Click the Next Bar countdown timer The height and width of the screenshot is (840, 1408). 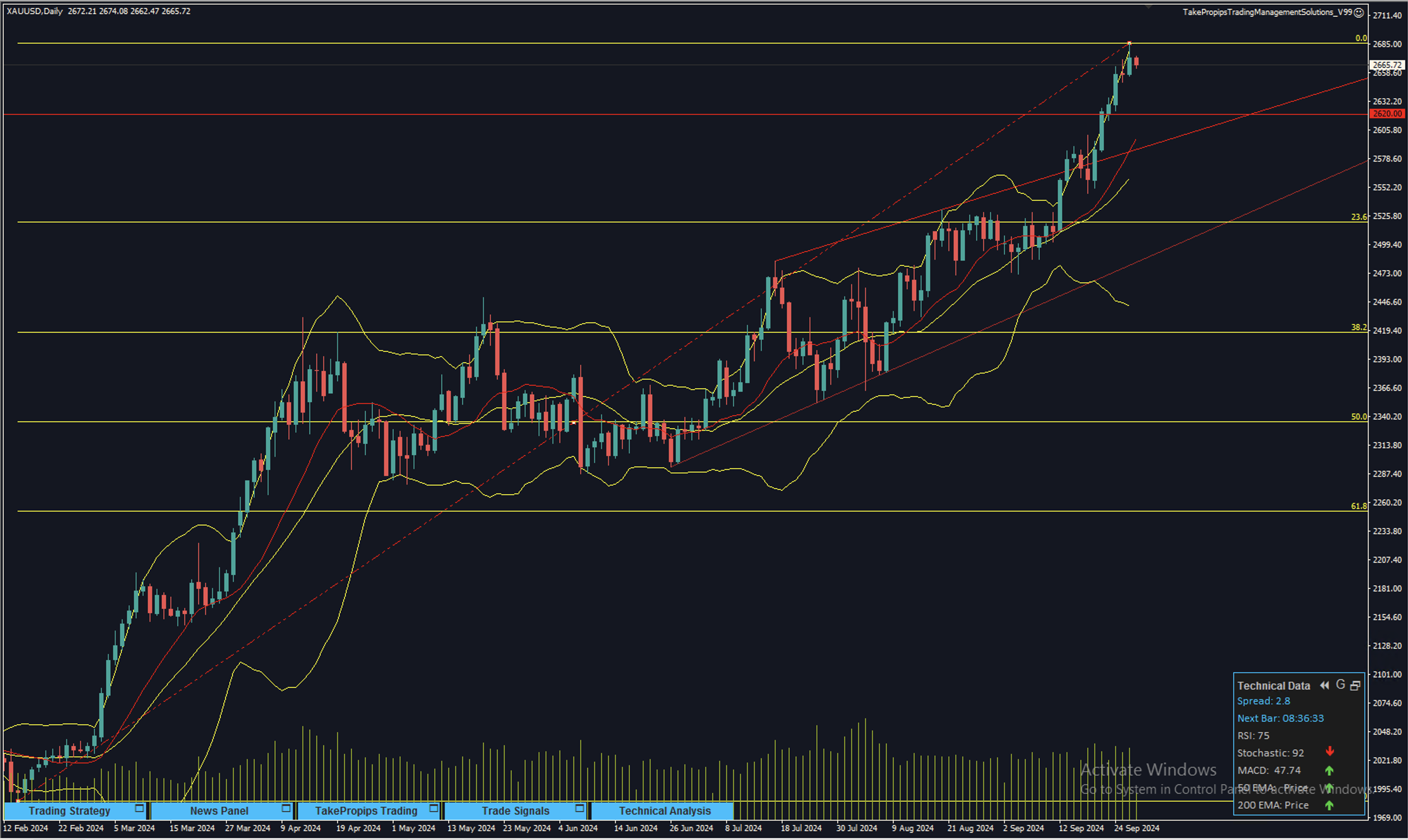point(1281,719)
